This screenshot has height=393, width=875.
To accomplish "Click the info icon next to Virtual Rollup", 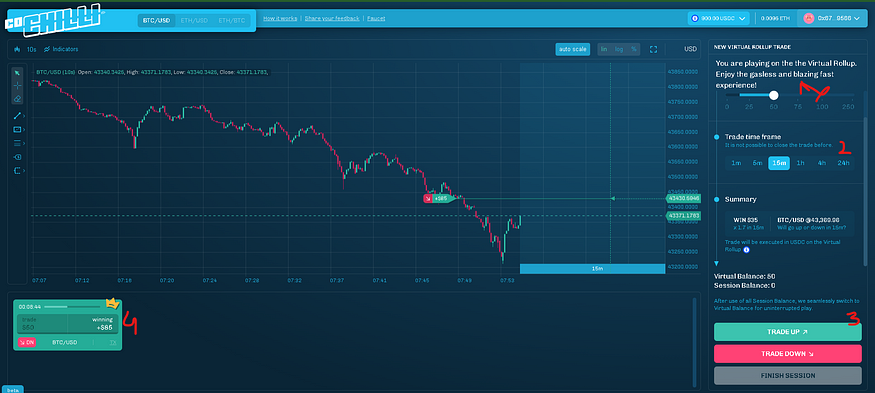I will pos(746,250).
